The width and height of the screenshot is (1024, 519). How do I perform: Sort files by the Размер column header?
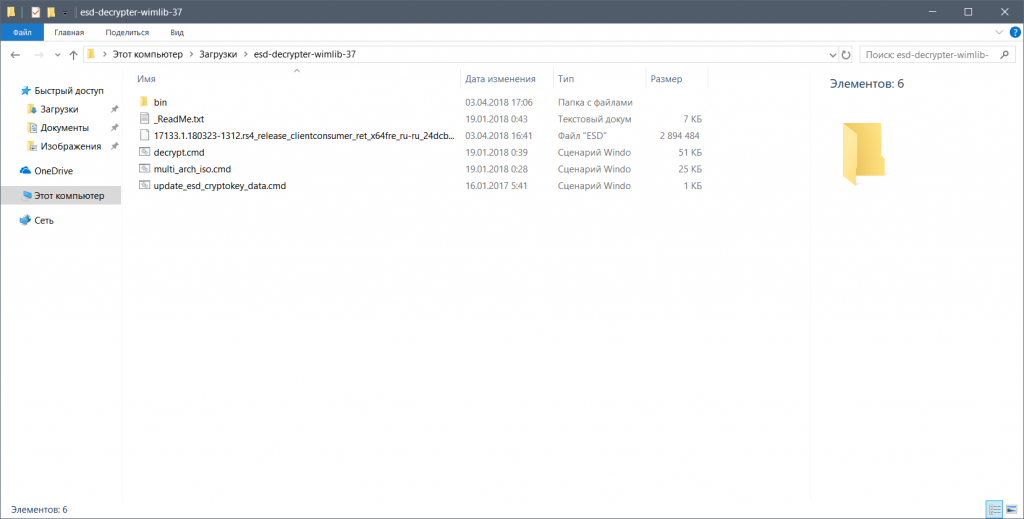(x=666, y=78)
